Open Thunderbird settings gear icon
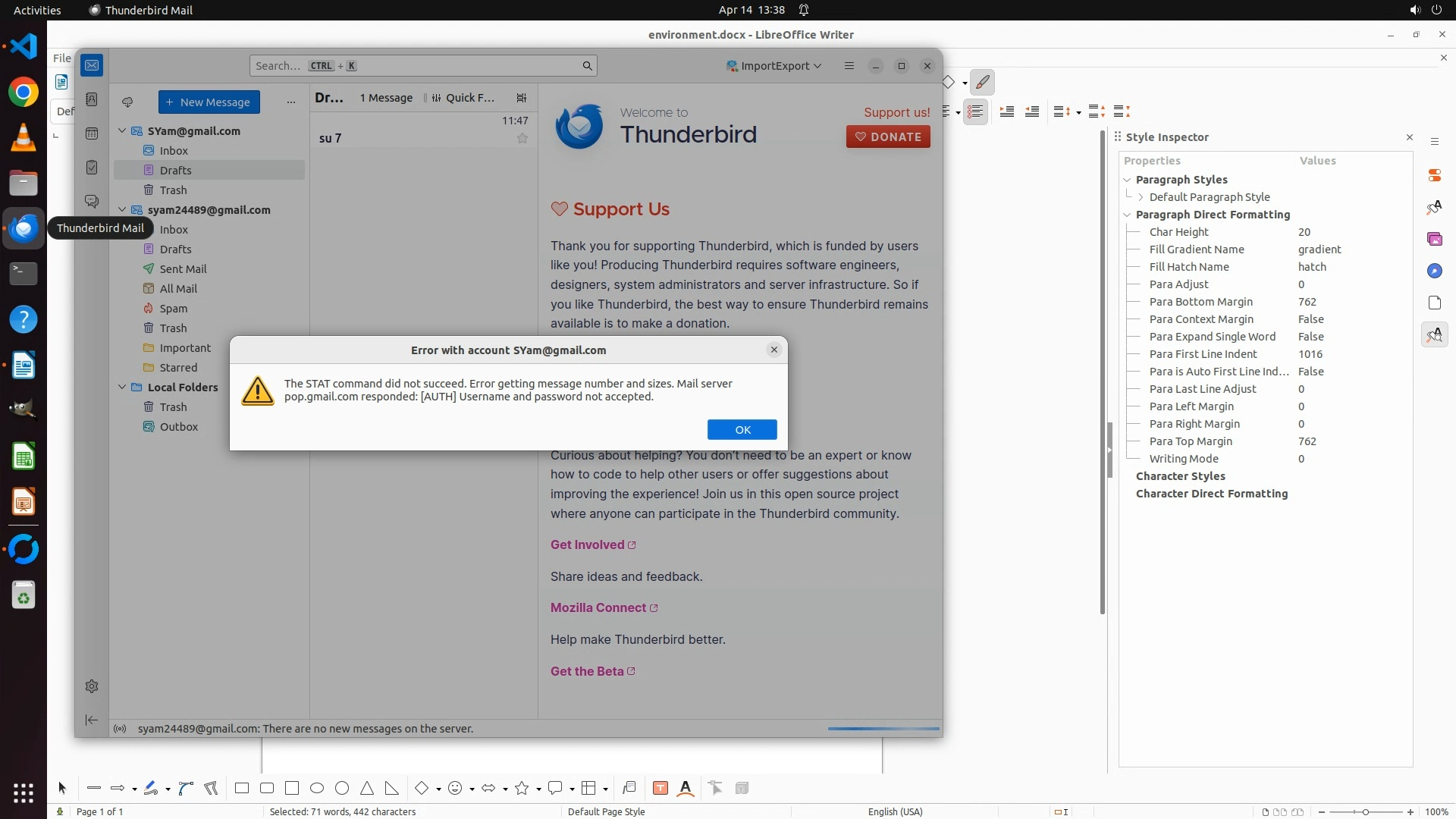Screen dimensions: 1456x819 tap(92, 686)
